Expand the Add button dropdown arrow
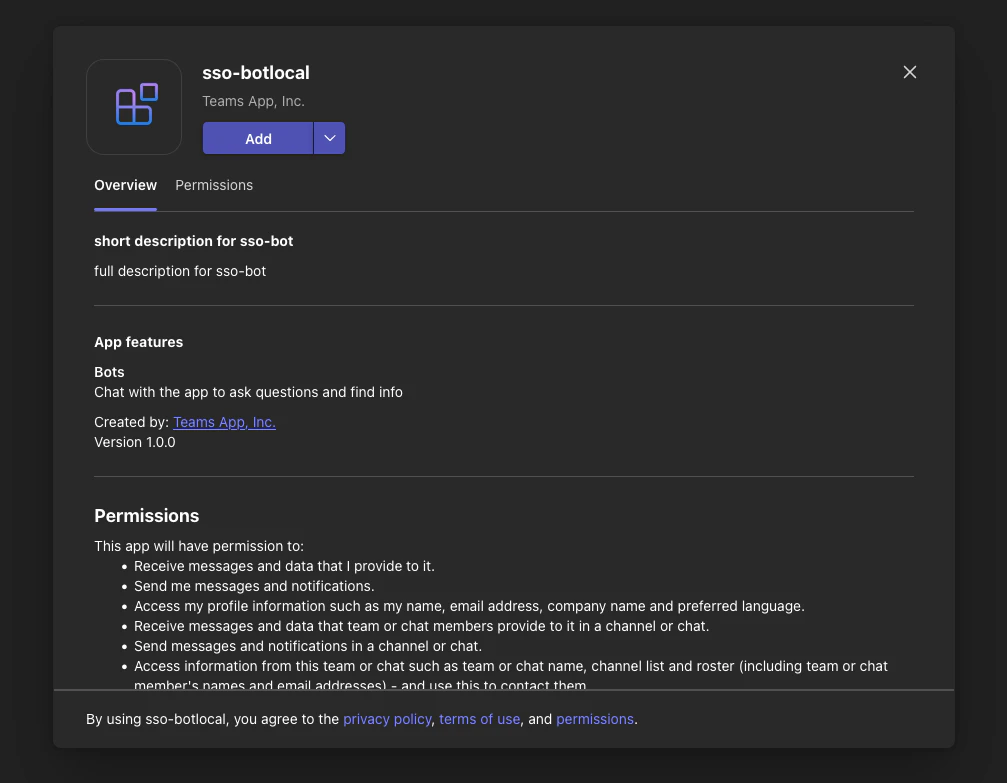The image size is (1007, 783). tap(329, 138)
